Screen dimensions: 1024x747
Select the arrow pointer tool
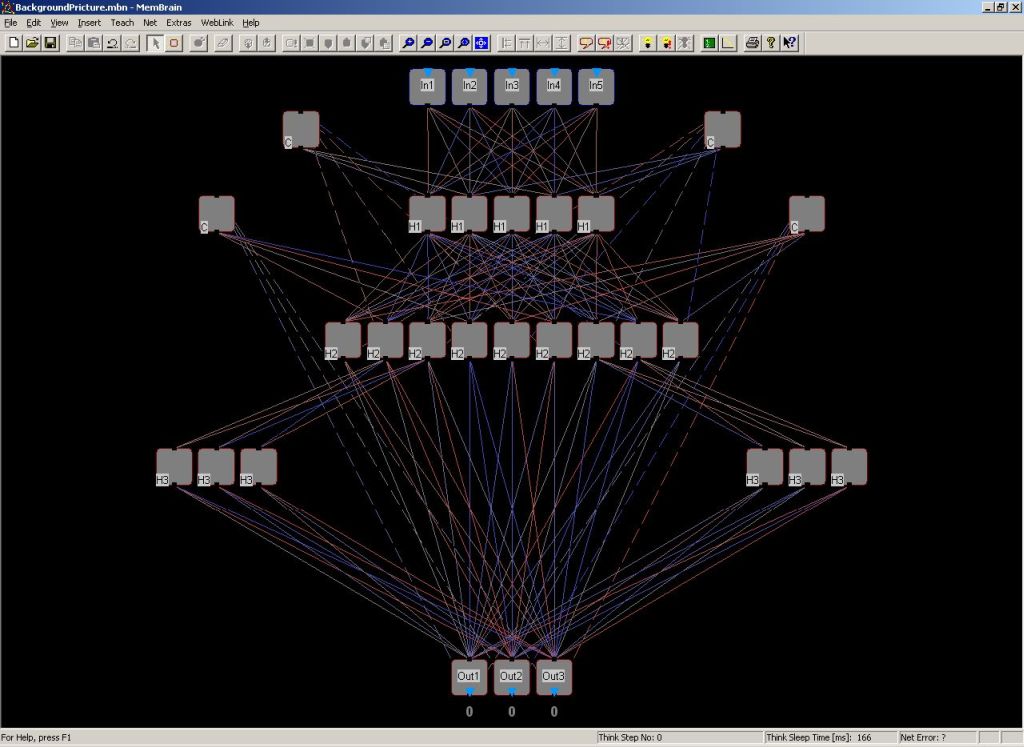click(x=155, y=43)
